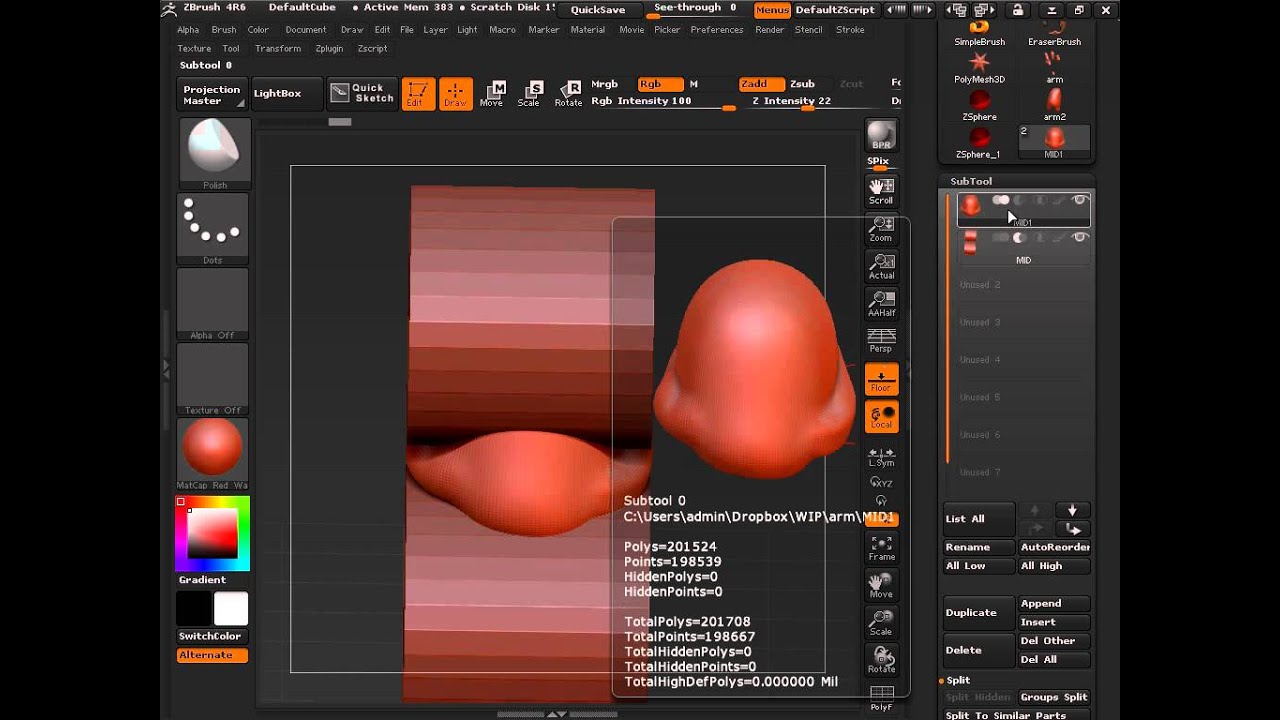Click the Move view icon in right shelf
The height and width of the screenshot is (720, 1280).
[x=881, y=585]
